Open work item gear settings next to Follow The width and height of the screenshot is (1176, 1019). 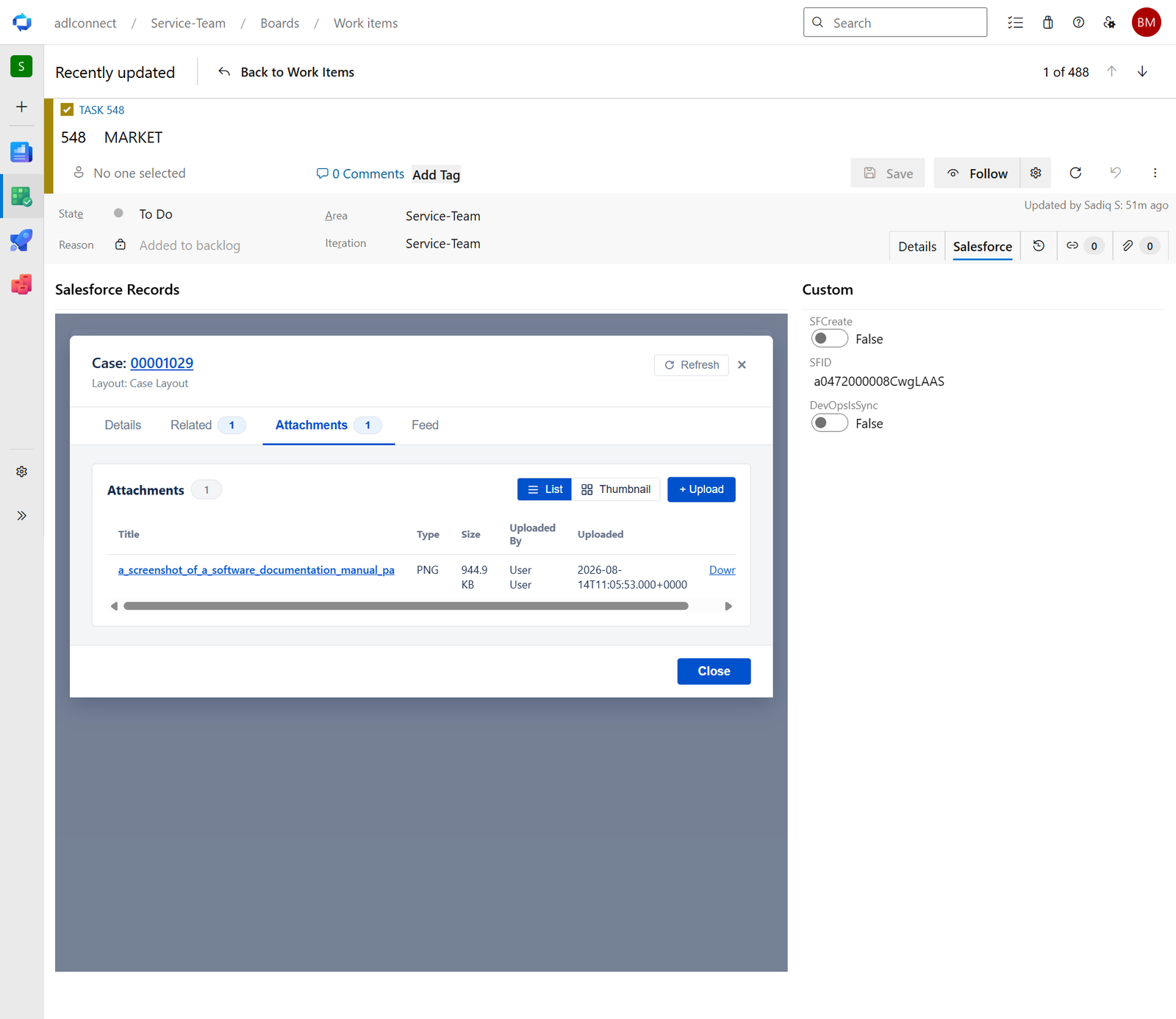1036,173
